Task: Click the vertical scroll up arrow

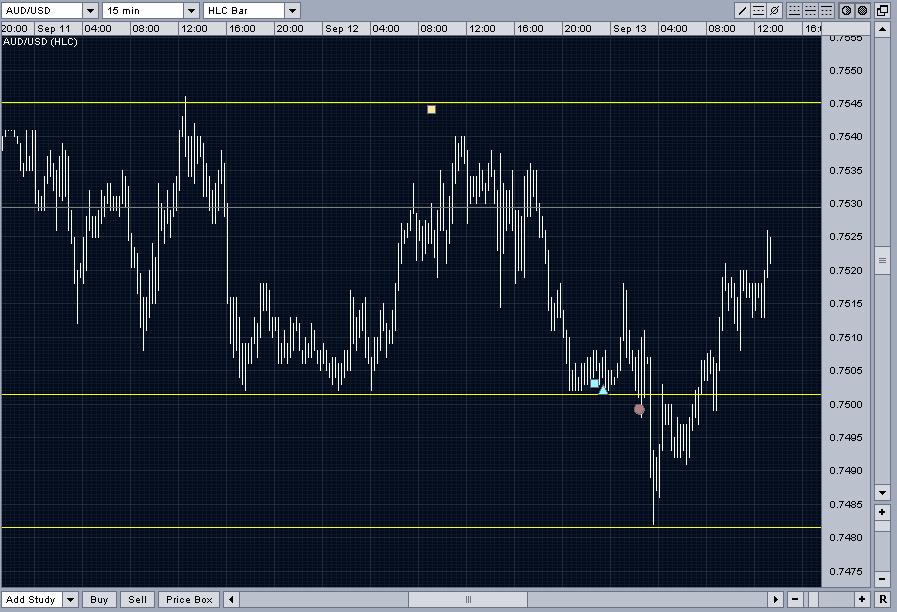Action: pyautogui.click(x=882, y=29)
